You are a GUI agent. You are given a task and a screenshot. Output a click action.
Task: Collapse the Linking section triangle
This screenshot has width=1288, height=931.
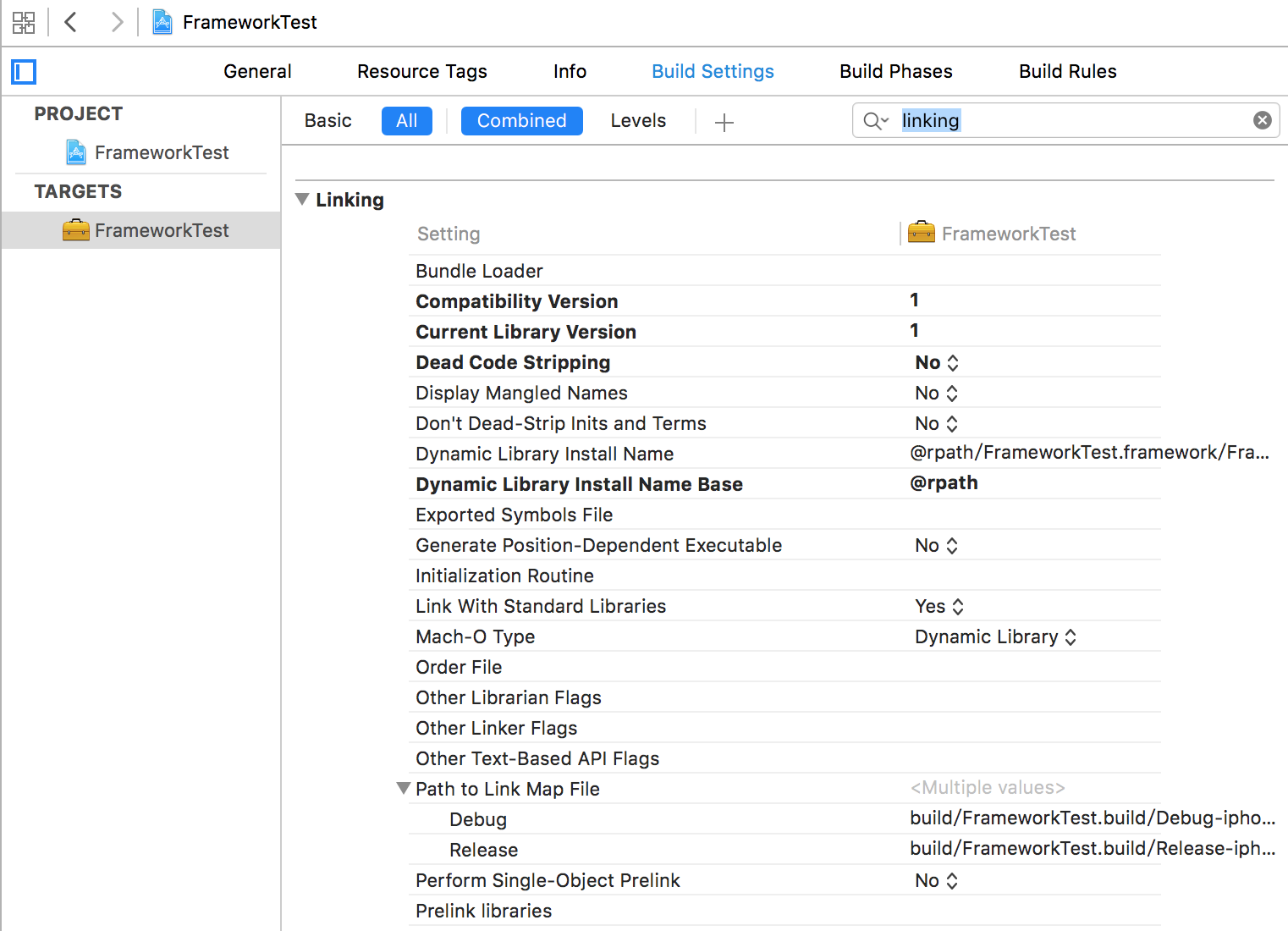302,200
